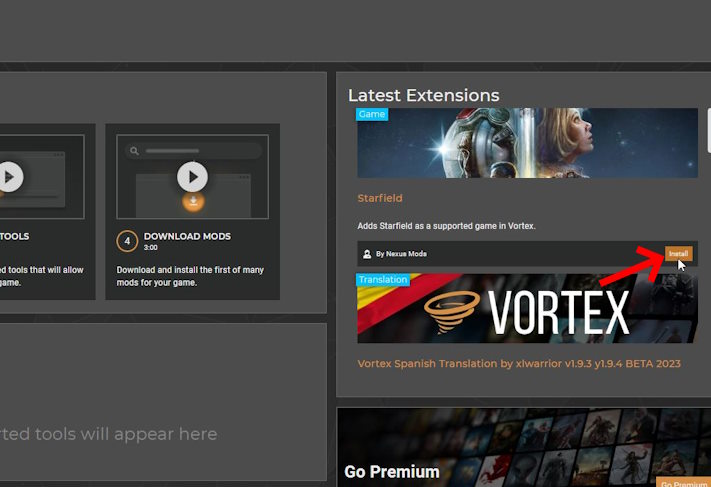711x487 pixels.
Task: Select the blue Translation category tag
Action: pyautogui.click(x=383, y=280)
